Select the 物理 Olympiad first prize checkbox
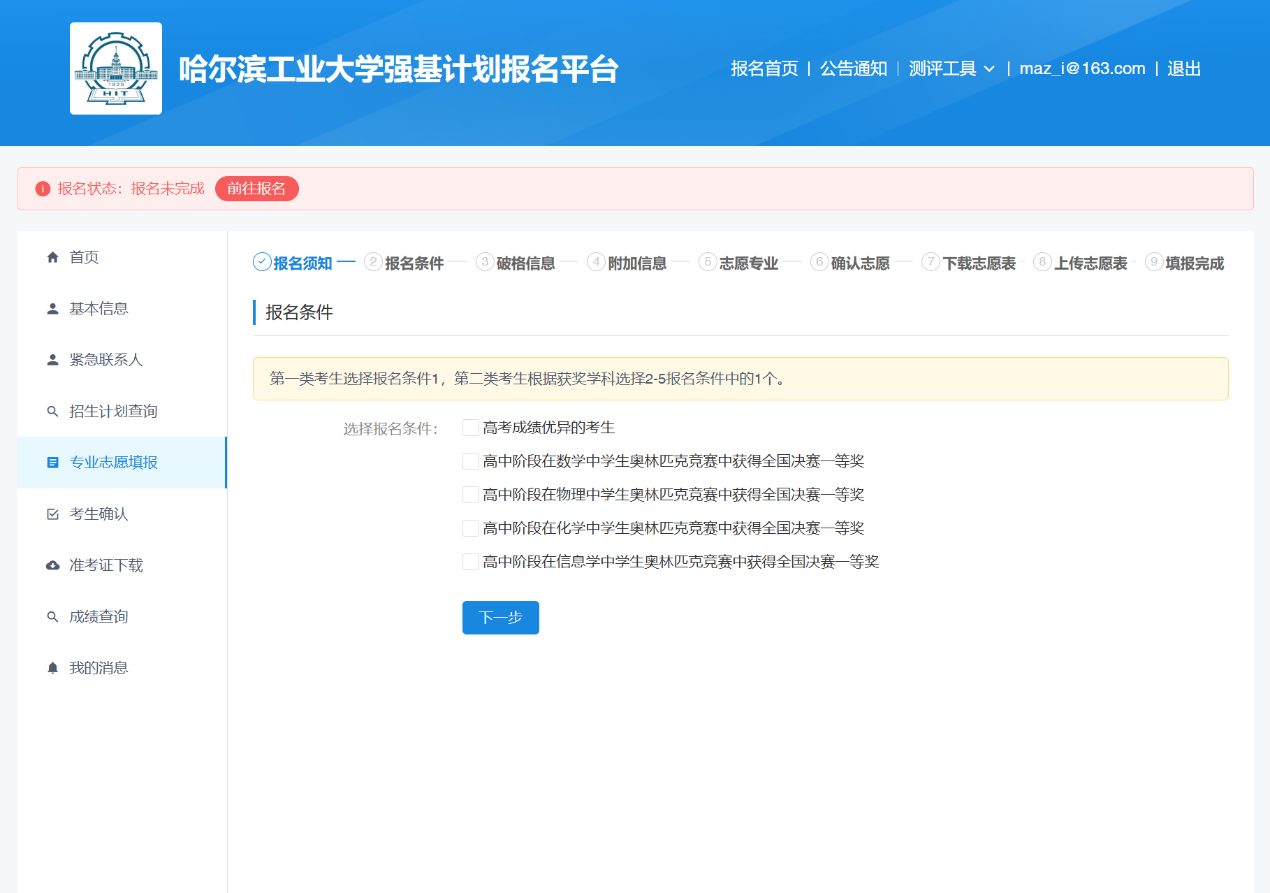This screenshot has height=893, width=1270. point(471,495)
